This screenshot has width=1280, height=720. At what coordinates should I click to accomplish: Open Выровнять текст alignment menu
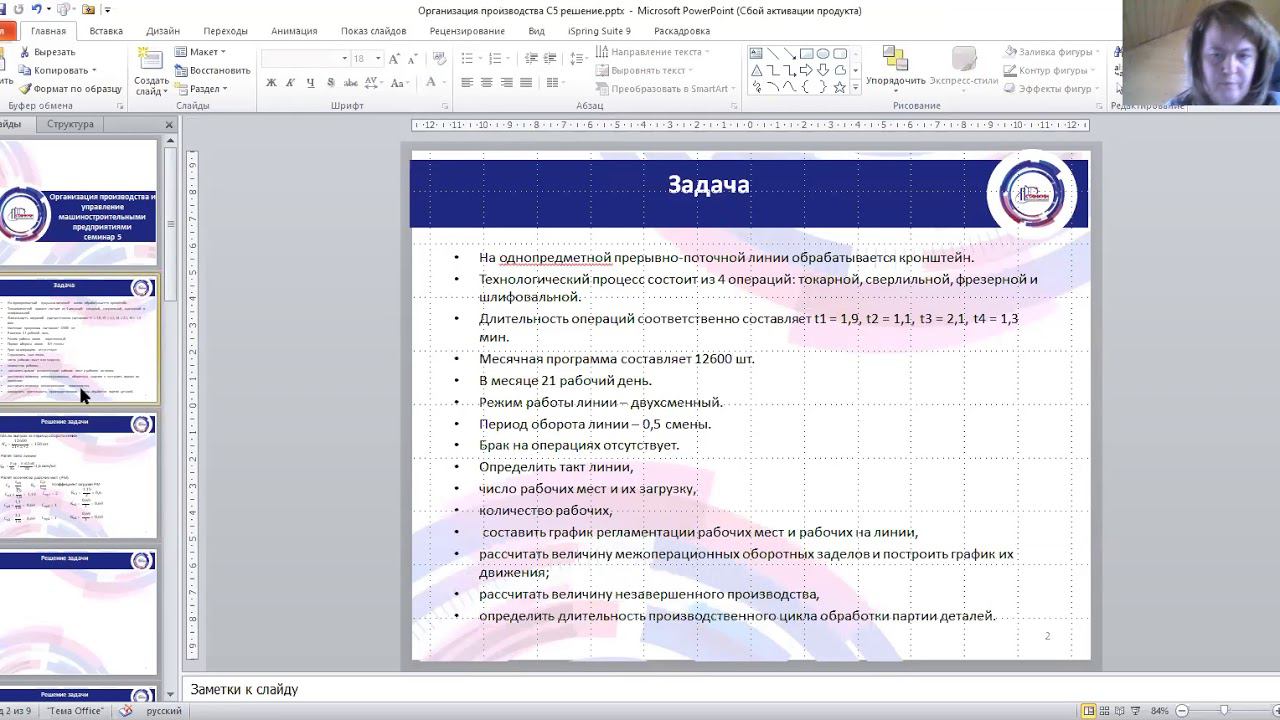point(644,70)
